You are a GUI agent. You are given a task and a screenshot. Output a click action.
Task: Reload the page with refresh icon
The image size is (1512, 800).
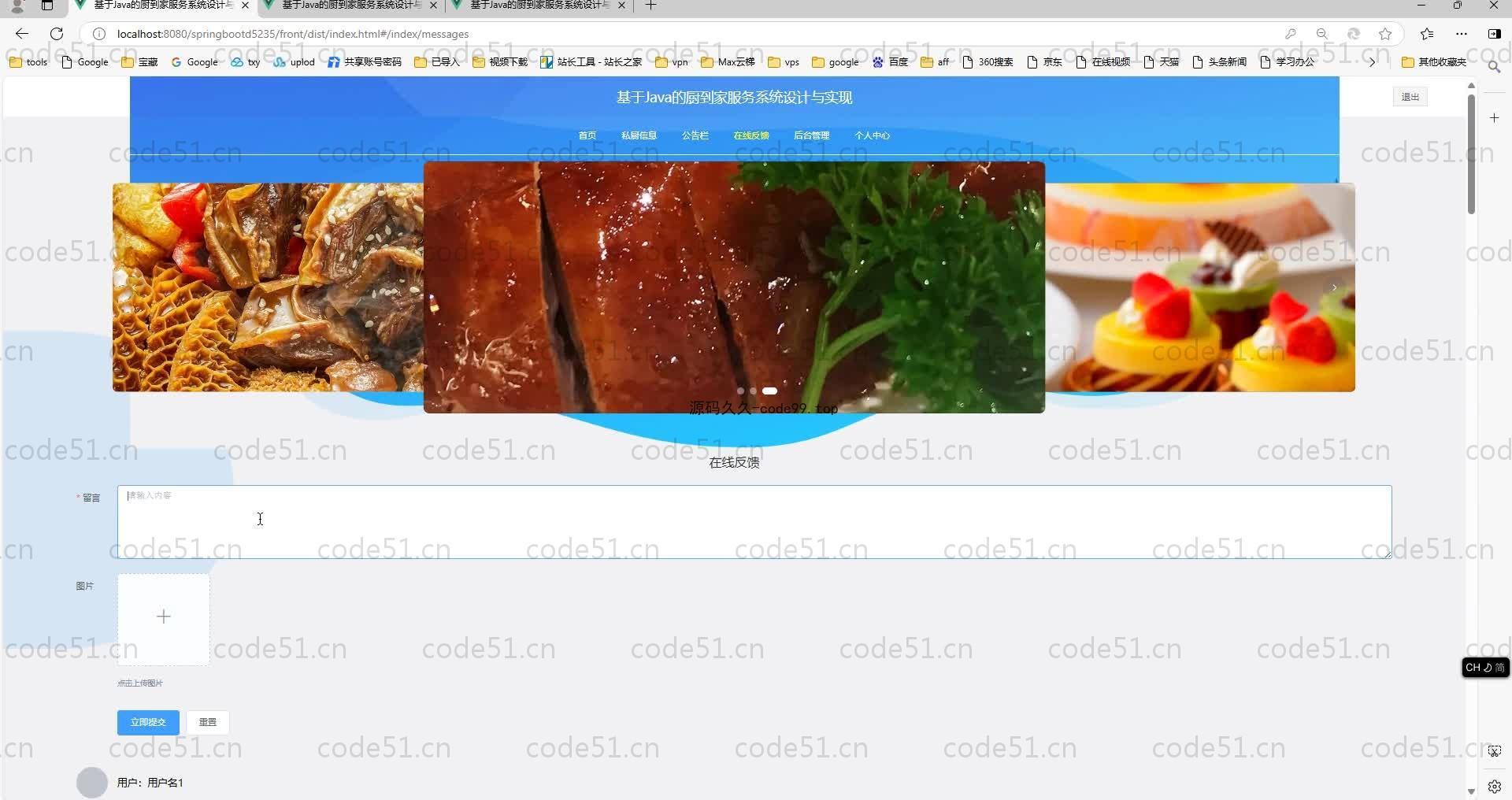point(57,34)
